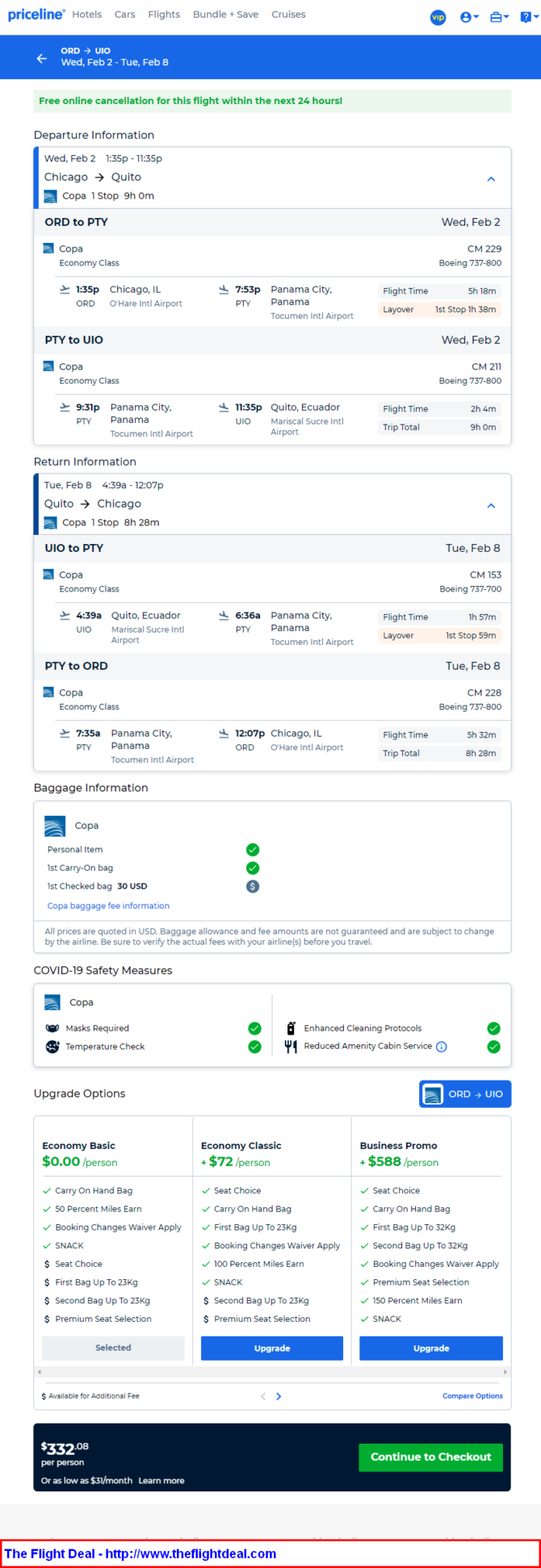Image resolution: width=541 pixels, height=1568 pixels.
Task: Click the free online cancellation banner
Action: (x=272, y=101)
